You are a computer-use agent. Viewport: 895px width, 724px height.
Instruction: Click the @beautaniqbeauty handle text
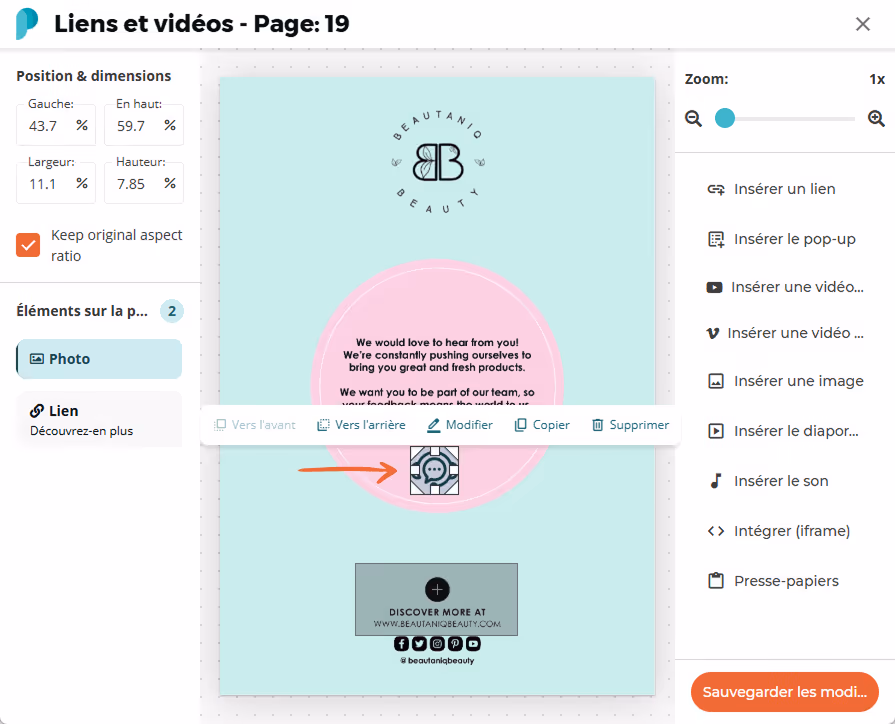click(437, 661)
